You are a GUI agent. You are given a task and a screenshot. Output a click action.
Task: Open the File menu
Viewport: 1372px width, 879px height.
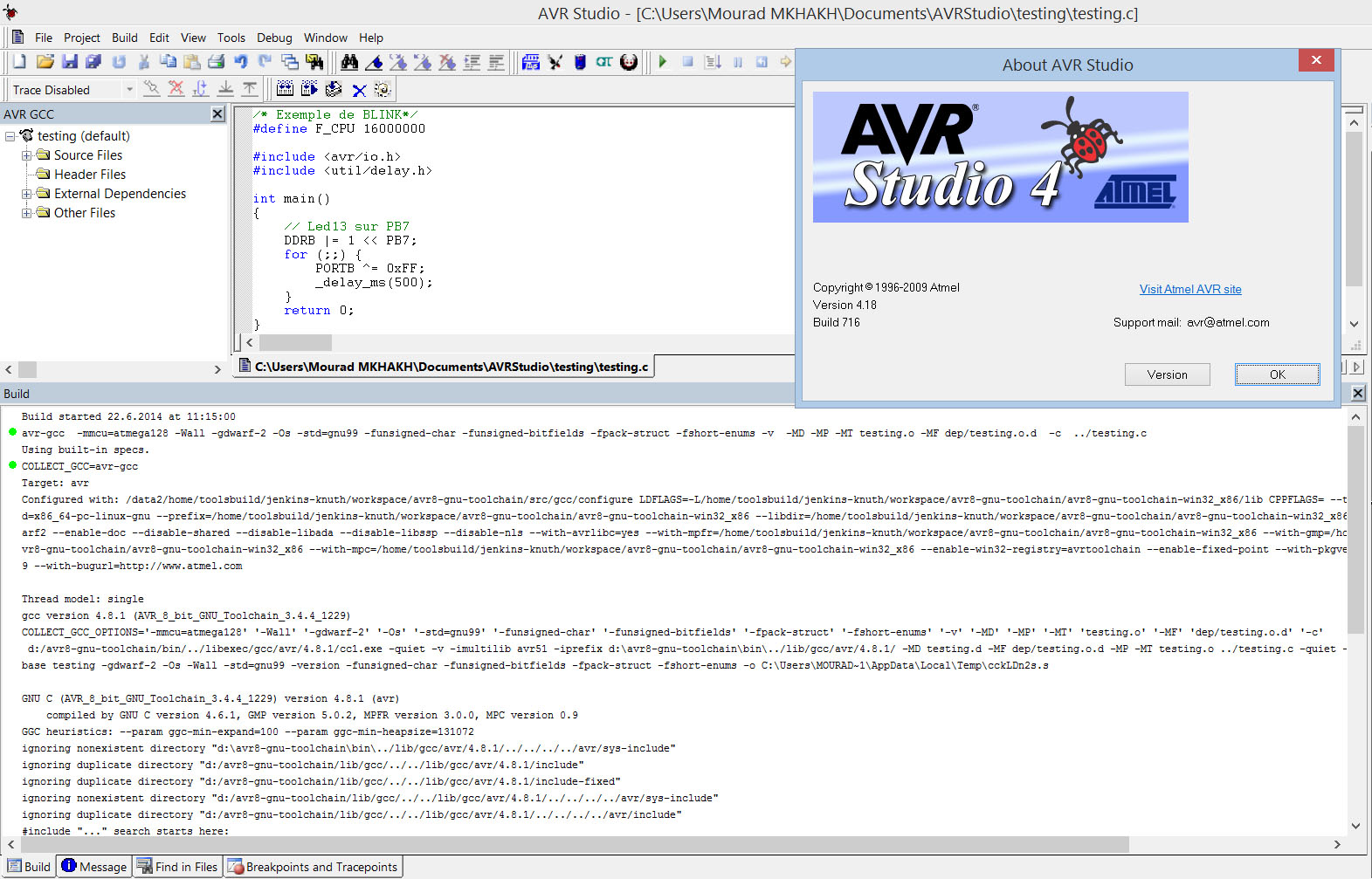(x=44, y=38)
